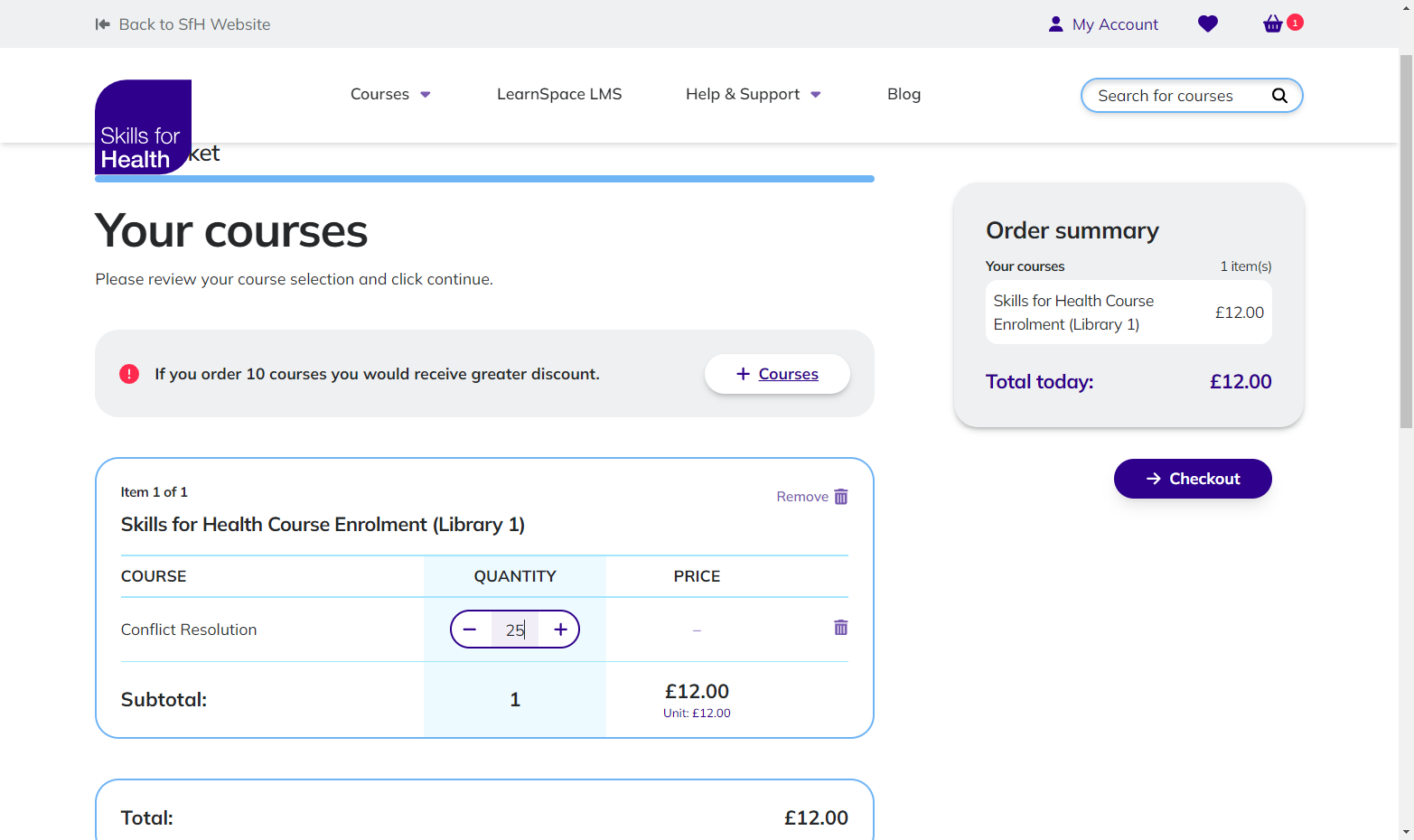Open the wishlist heart icon
This screenshot has height=840, width=1414.
tap(1207, 24)
